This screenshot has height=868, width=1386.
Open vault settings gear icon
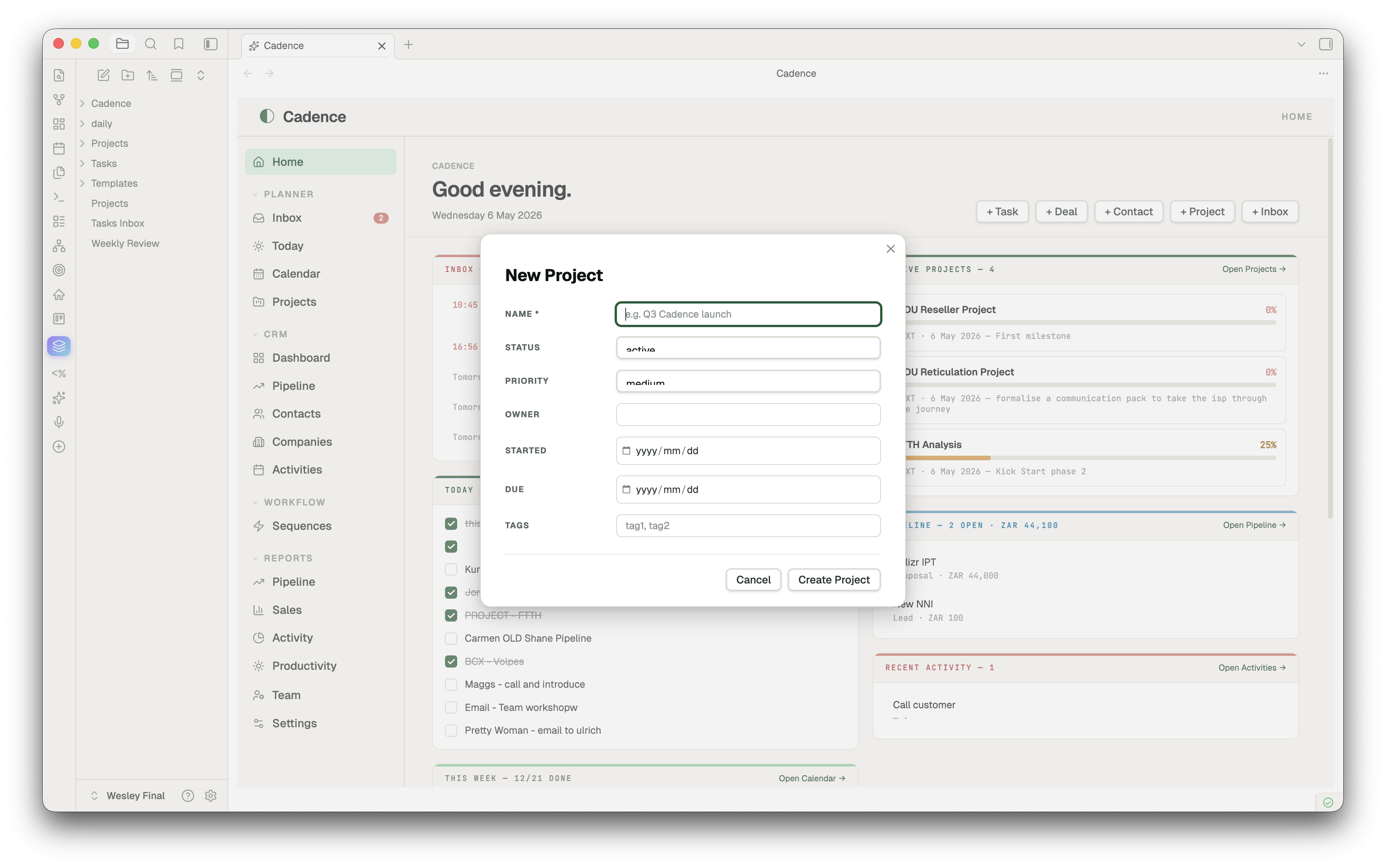(x=211, y=796)
